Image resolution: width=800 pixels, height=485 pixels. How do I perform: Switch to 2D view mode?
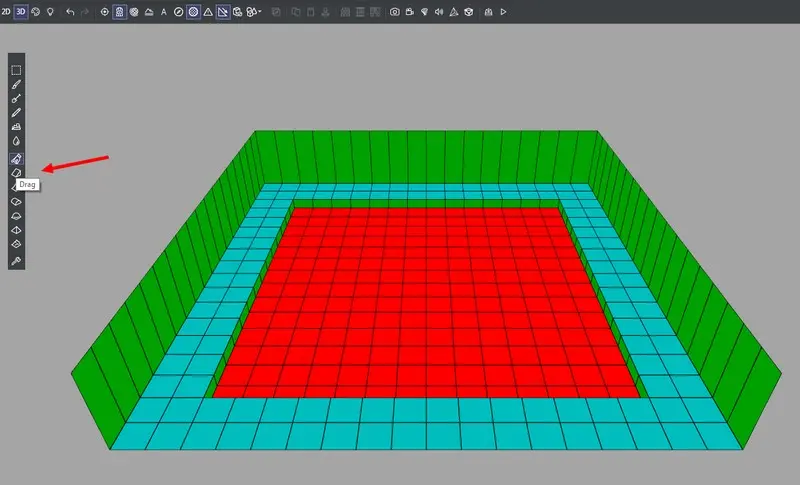point(6,12)
